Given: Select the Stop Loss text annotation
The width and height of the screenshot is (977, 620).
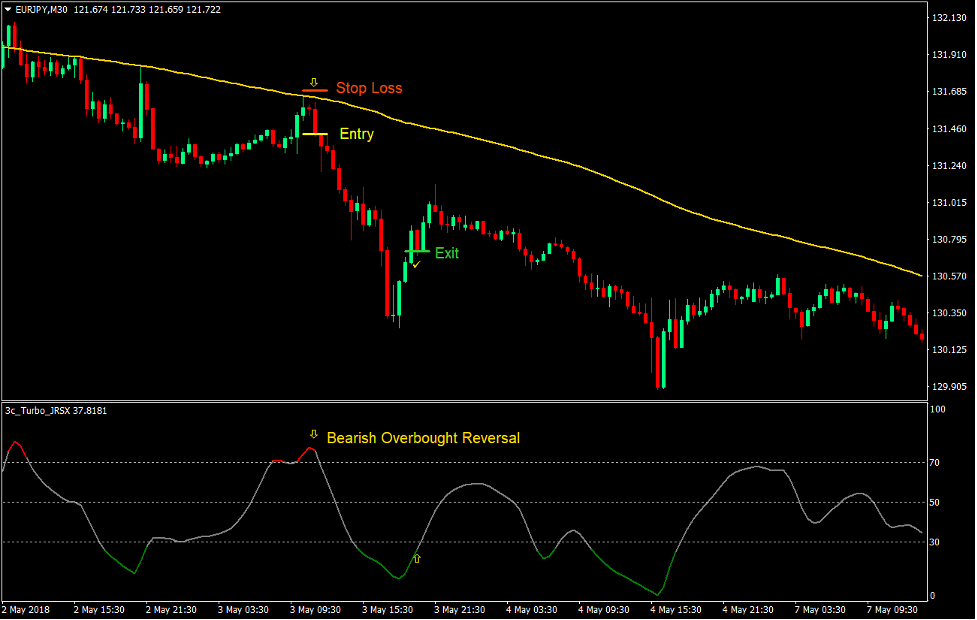Looking at the screenshot, I should [x=369, y=88].
